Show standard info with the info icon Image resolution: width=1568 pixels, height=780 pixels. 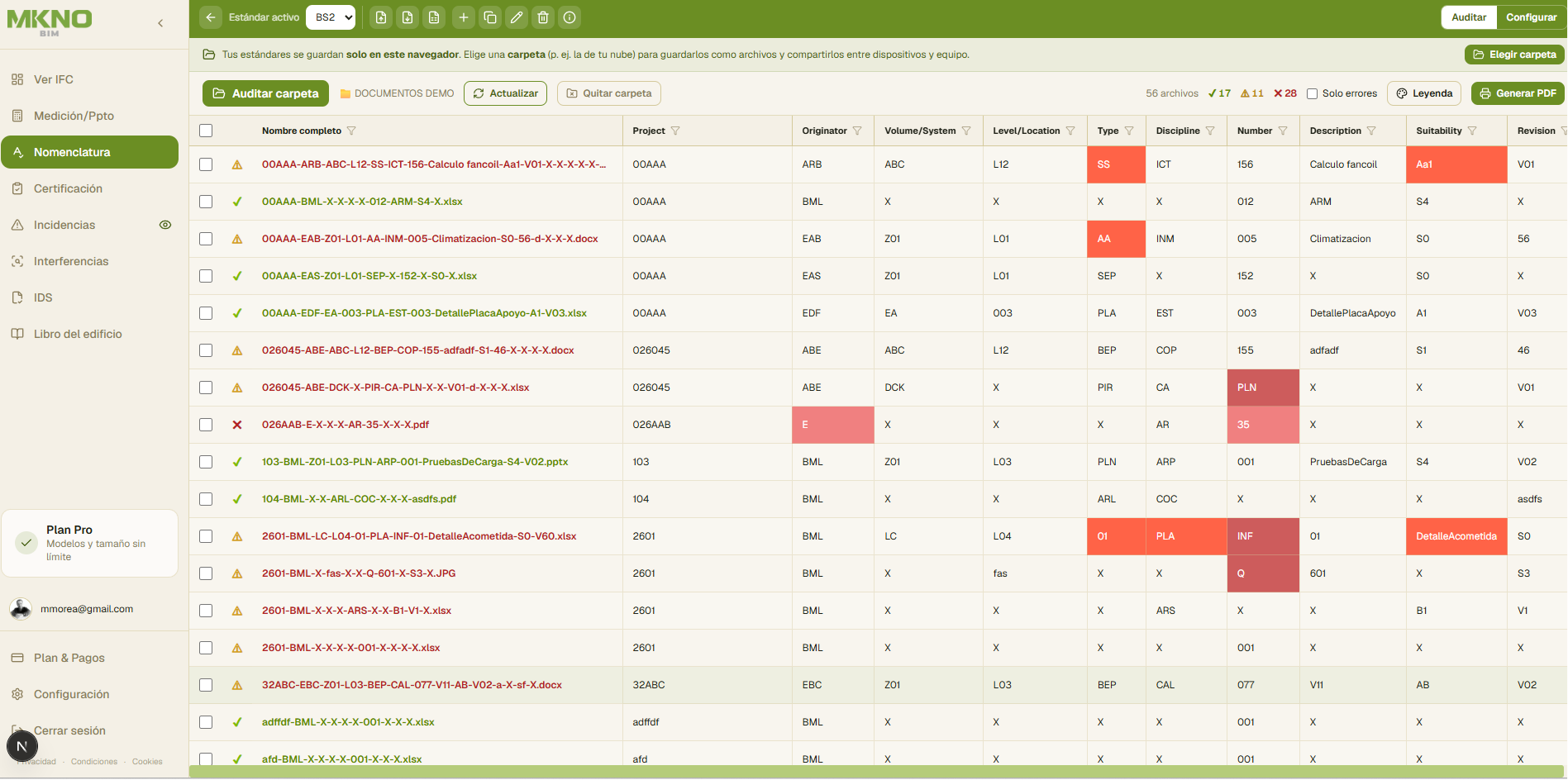[570, 17]
